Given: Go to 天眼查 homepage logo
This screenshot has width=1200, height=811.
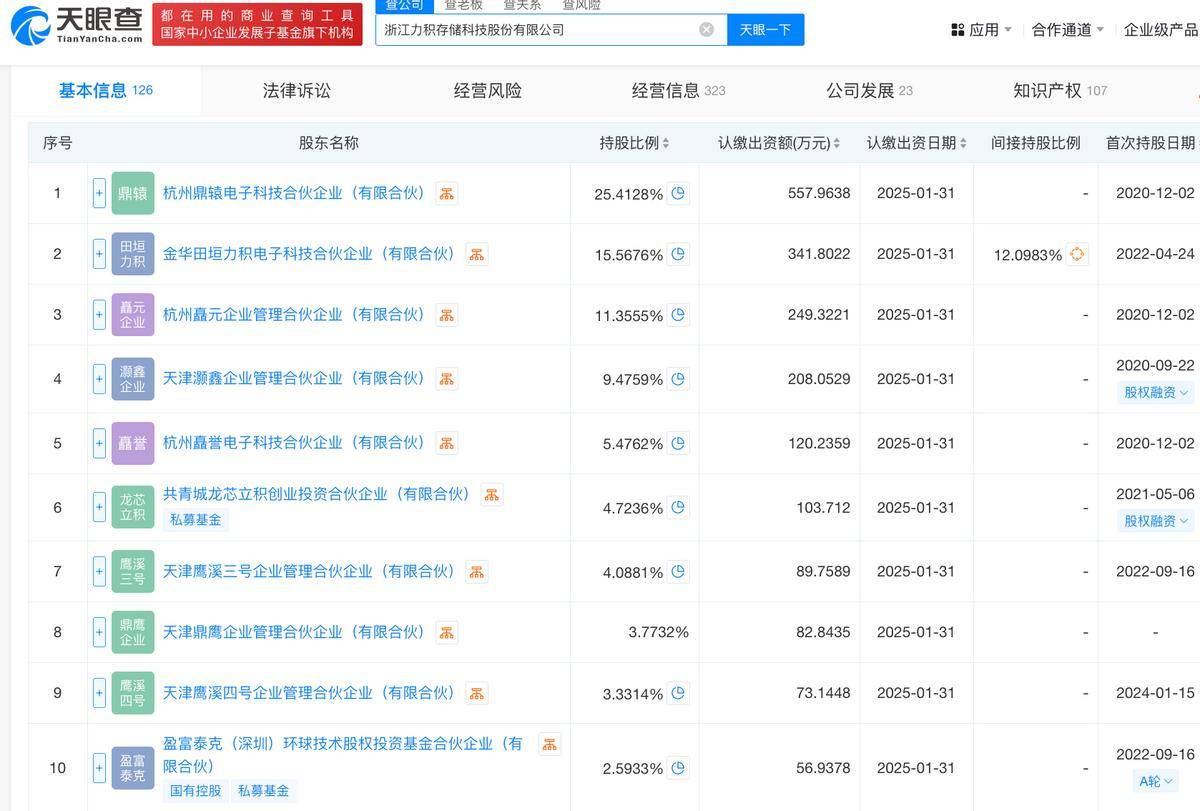Looking at the screenshot, I should pyautogui.click(x=77, y=24).
